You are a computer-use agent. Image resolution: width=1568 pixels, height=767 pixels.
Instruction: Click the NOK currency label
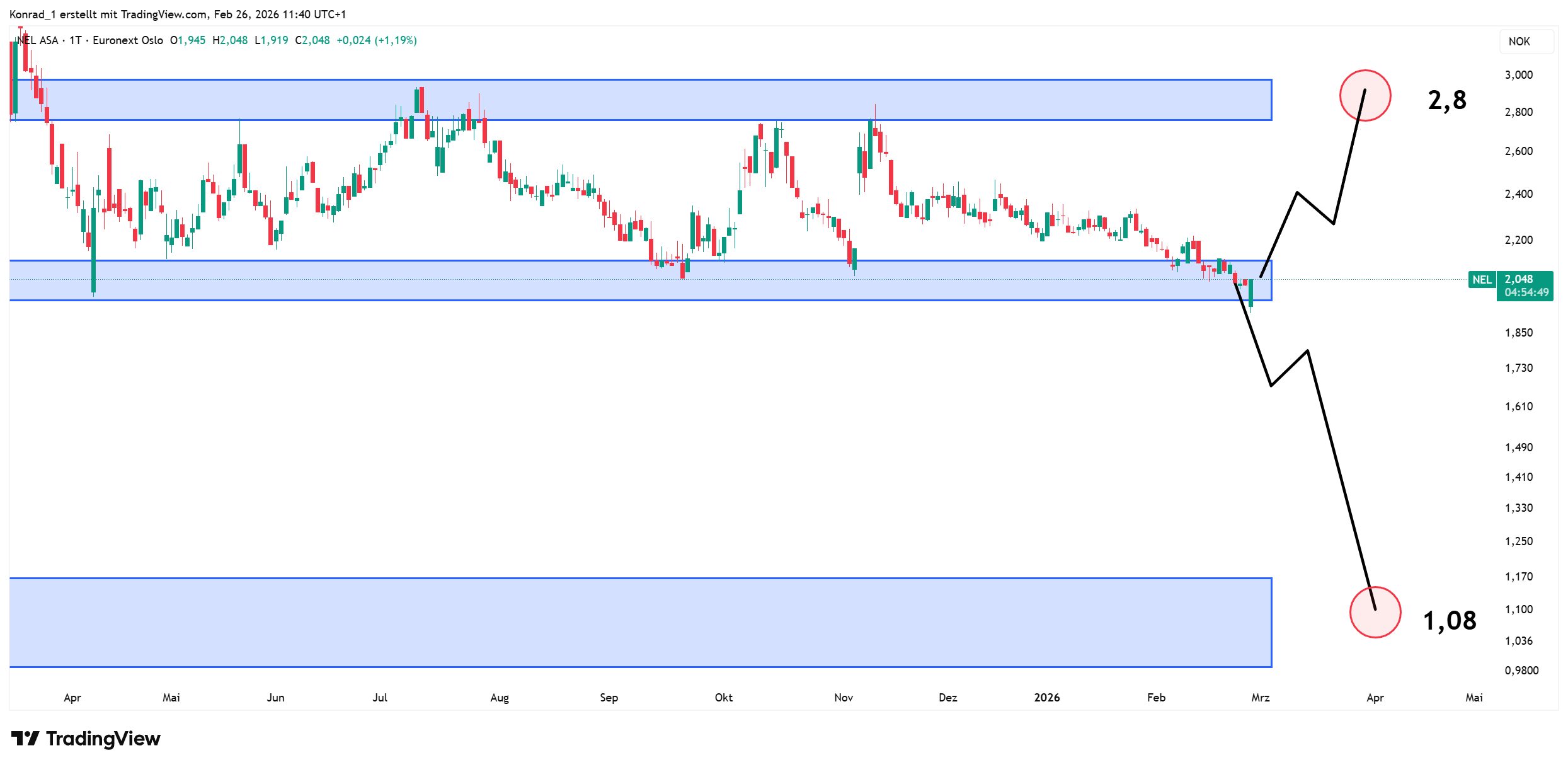pyautogui.click(x=1519, y=42)
